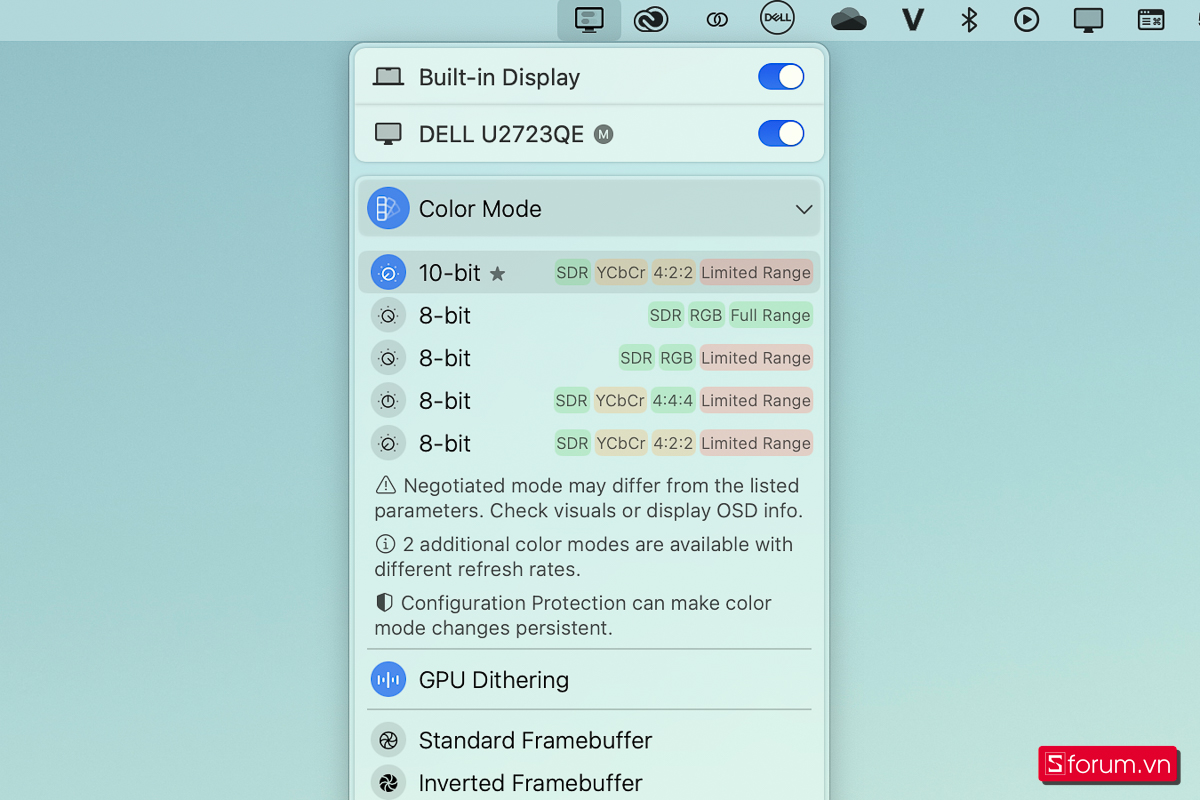This screenshot has width=1200, height=800.
Task: Click the DELL U2723QE monitor icon
Action: tap(388, 134)
